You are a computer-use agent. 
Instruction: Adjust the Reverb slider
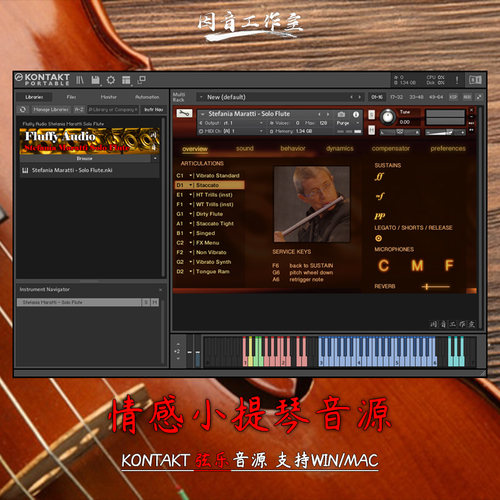pos(435,286)
